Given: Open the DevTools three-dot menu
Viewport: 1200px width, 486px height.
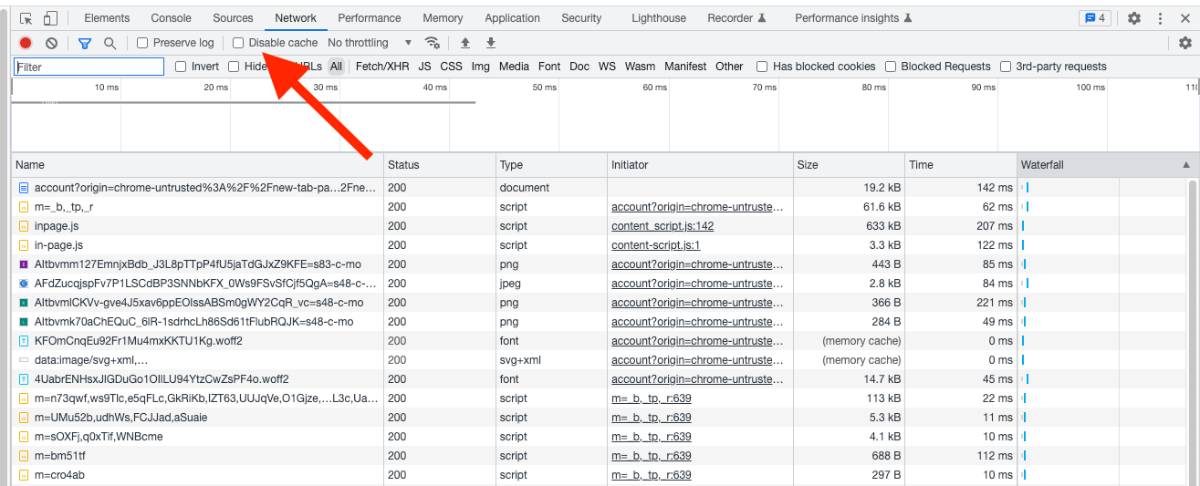Looking at the screenshot, I should click(x=1160, y=18).
